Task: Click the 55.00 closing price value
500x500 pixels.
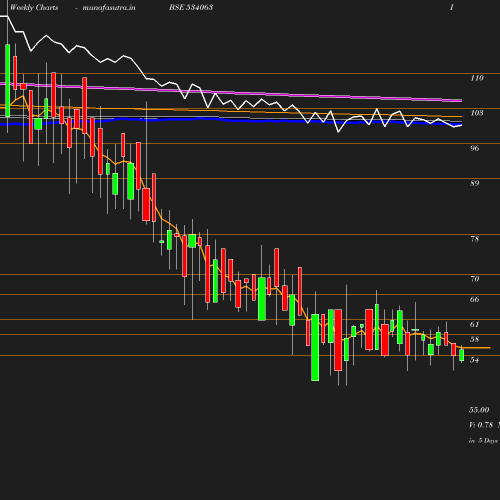Action: click(479, 410)
